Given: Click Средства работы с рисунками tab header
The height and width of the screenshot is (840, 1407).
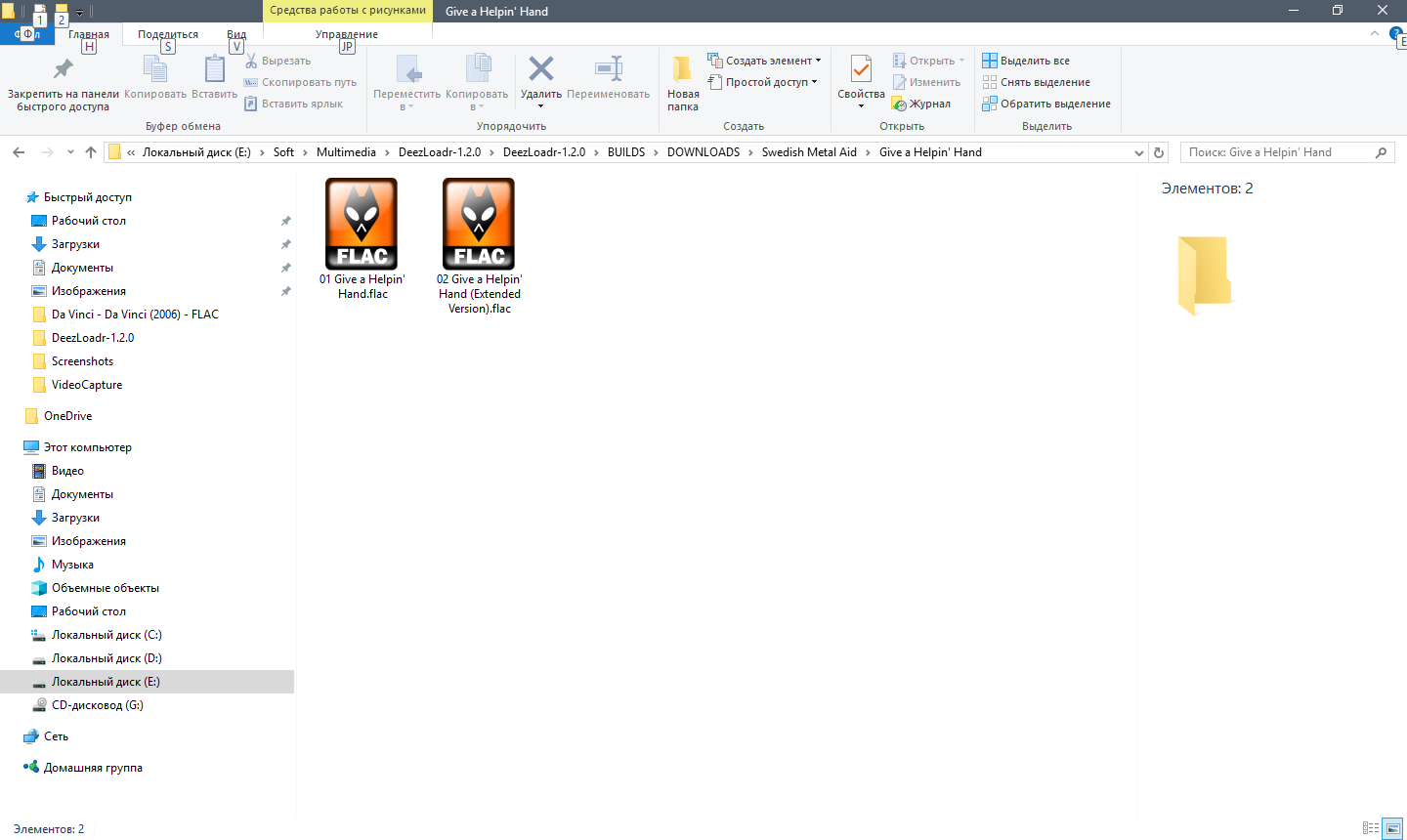Looking at the screenshot, I should 348,11.
